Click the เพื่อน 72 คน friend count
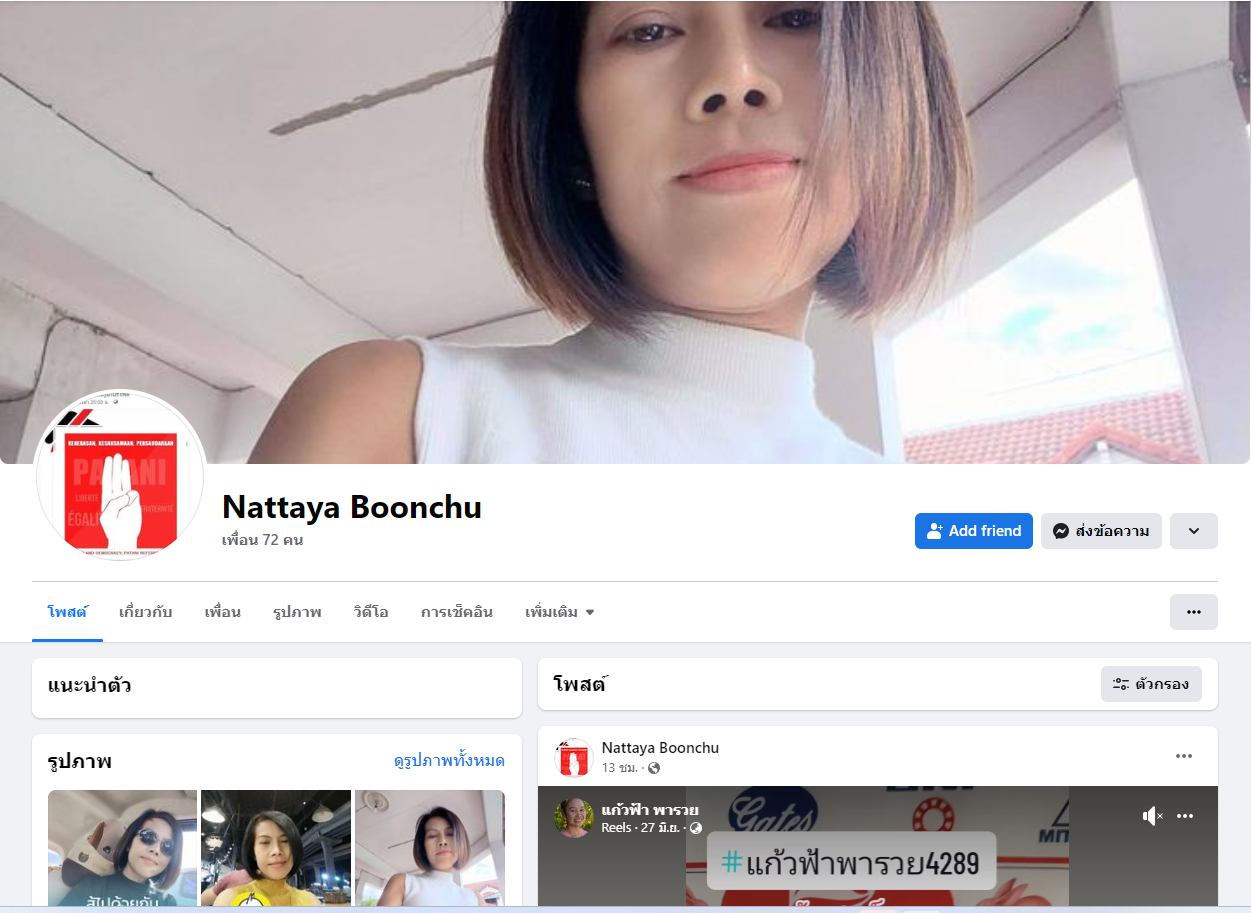The height and width of the screenshot is (913, 1251). coord(262,540)
